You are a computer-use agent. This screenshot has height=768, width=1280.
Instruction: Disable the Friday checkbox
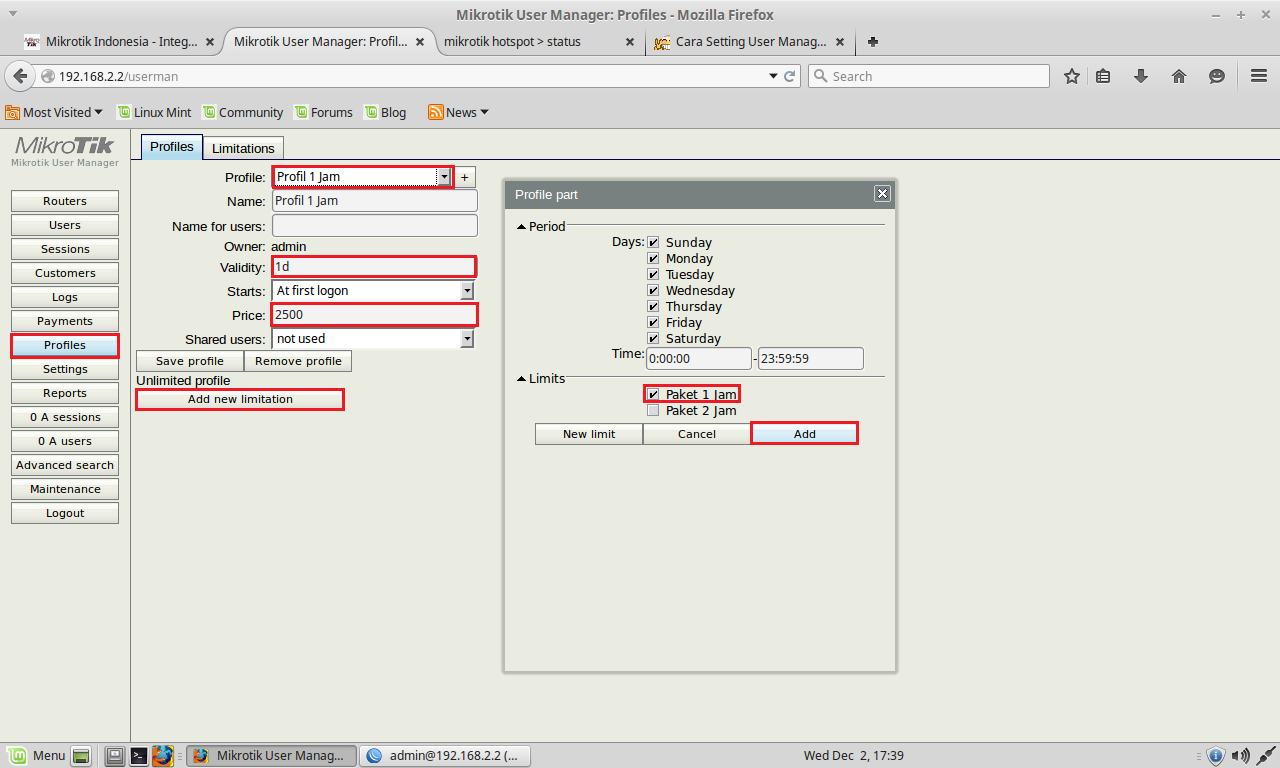pyautogui.click(x=653, y=322)
